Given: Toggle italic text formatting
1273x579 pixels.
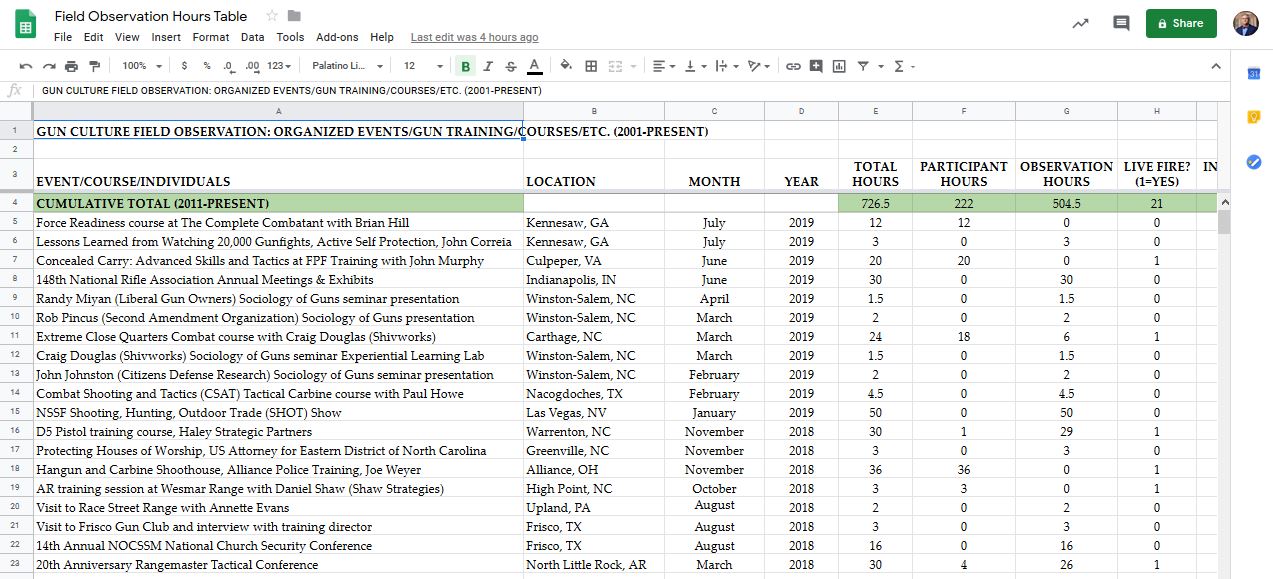Looking at the screenshot, I should [x=488, y=66].
